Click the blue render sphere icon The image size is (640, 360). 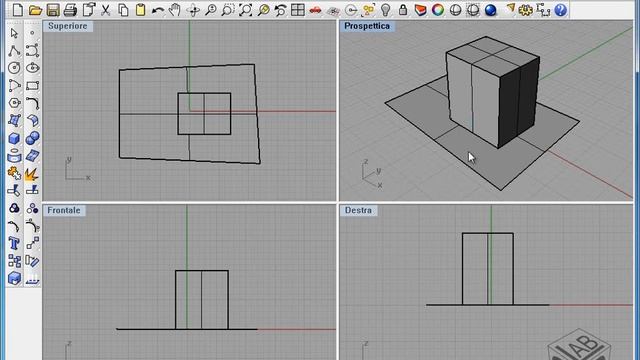pyautogui.click(x=491, y=9)
